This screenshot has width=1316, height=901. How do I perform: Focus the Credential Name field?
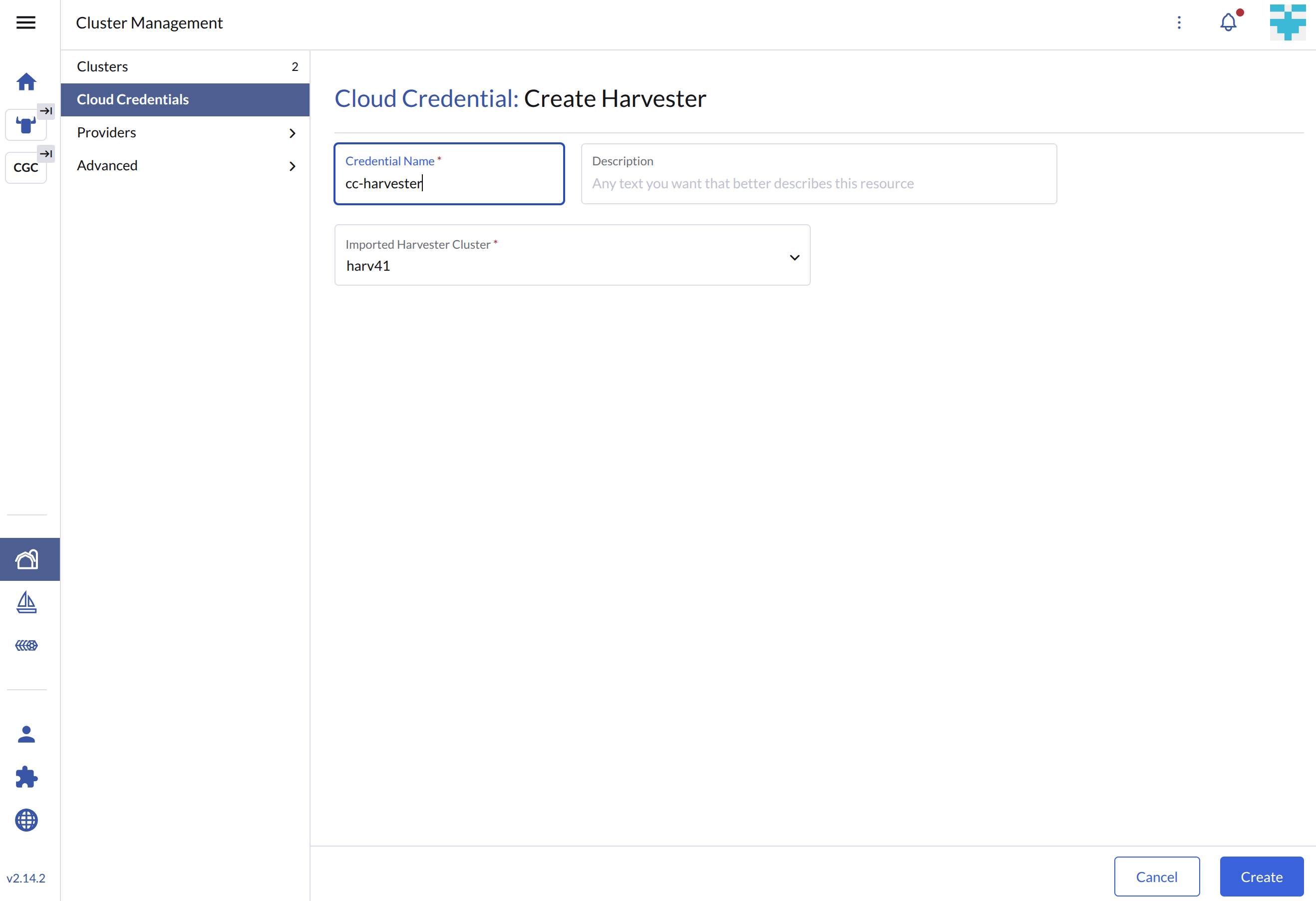[449, 174]
